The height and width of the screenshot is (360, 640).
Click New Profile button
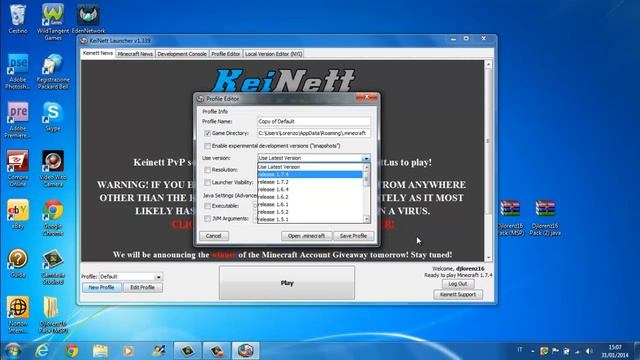(x=101, y=288)
